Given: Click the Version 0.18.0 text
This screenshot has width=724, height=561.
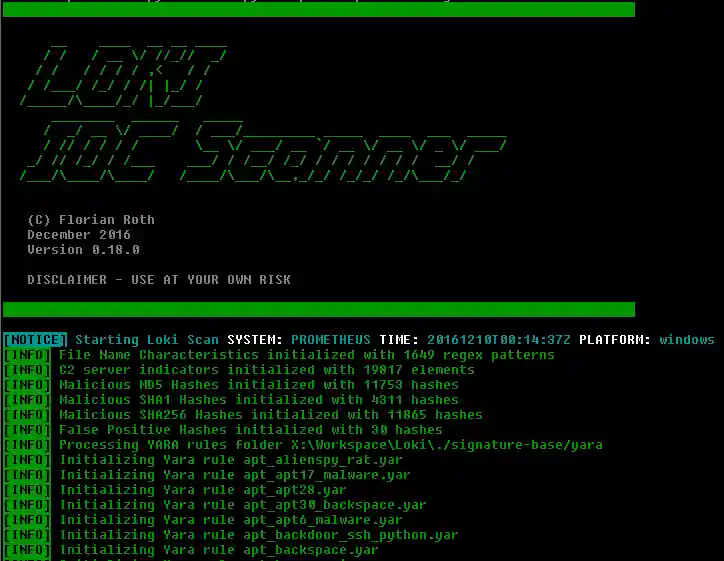Looking at the screenshot, I should 83,250.
